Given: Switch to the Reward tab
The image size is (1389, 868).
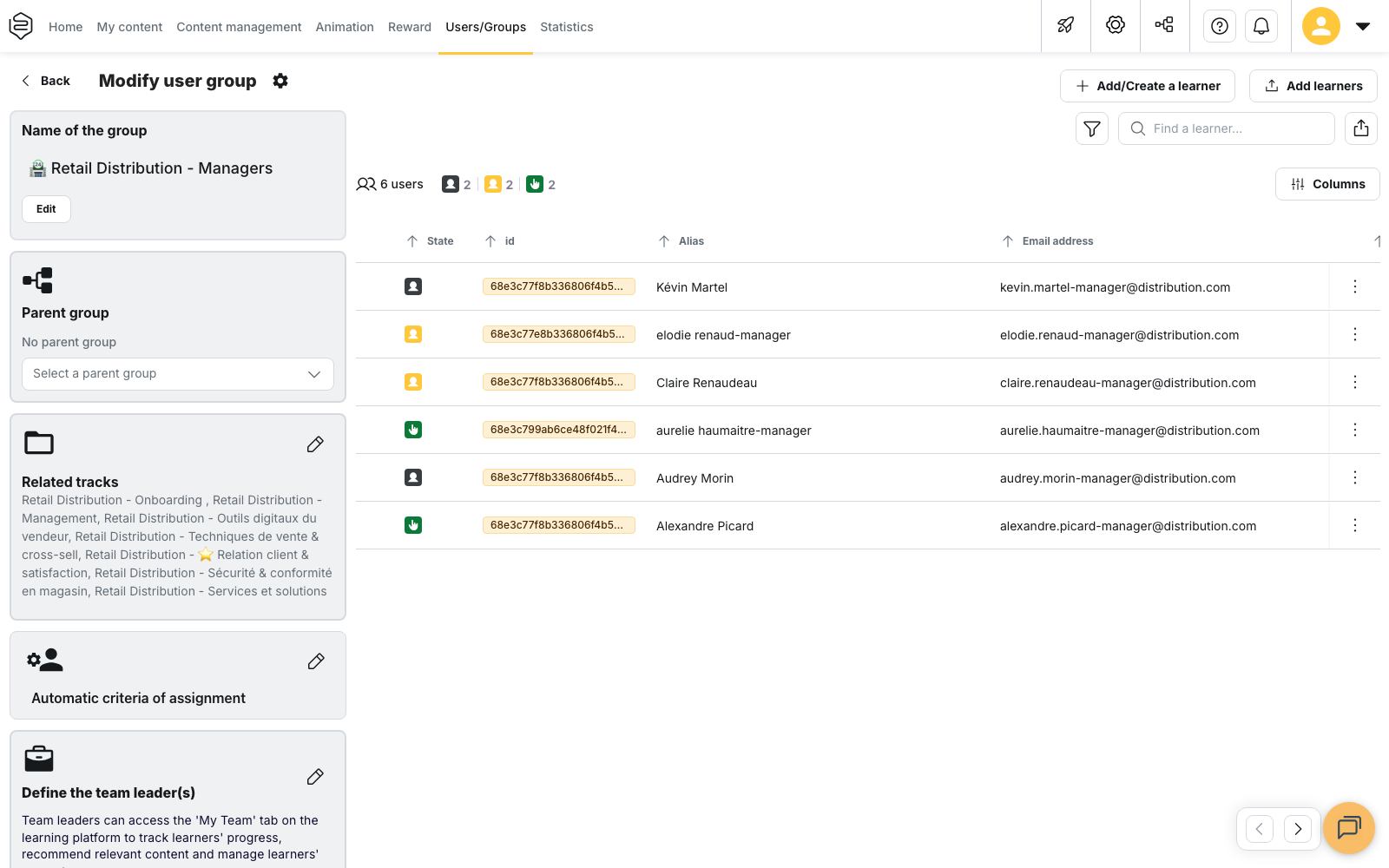Looking at the screenshot, I should click(410, 27).
